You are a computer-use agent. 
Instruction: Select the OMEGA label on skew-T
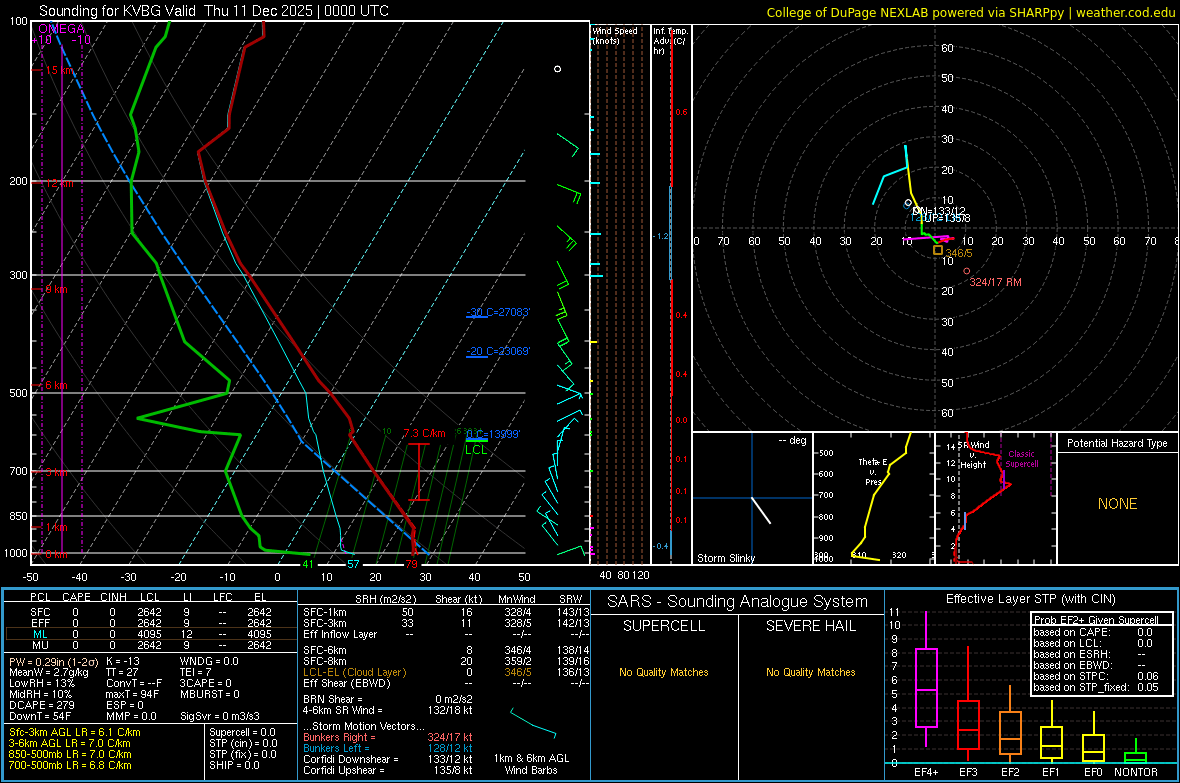(62, 29)
